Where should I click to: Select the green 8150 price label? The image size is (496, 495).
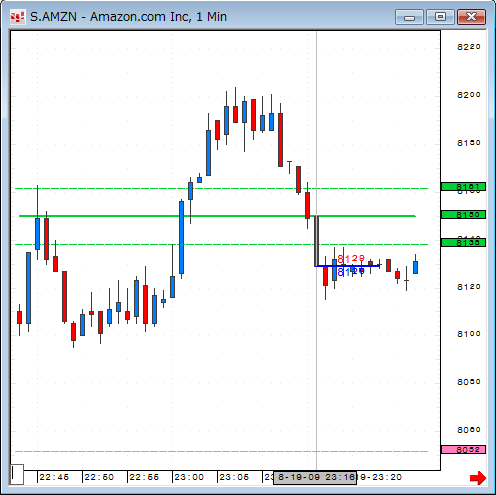pyautogui.click(x=463, y=214)
